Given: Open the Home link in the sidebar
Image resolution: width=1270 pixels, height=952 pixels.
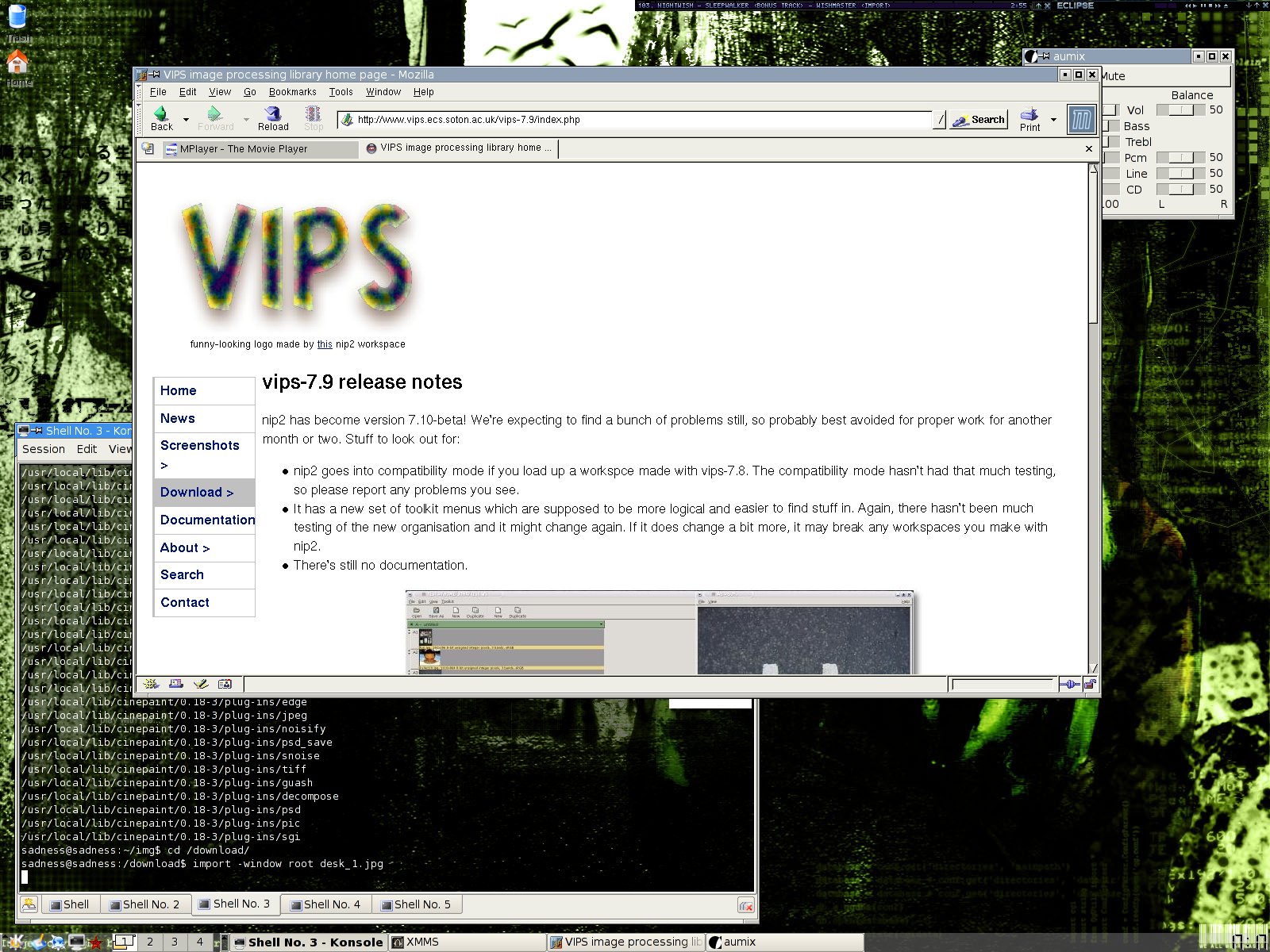Looking at the screenshot, I should pos(178,390).
